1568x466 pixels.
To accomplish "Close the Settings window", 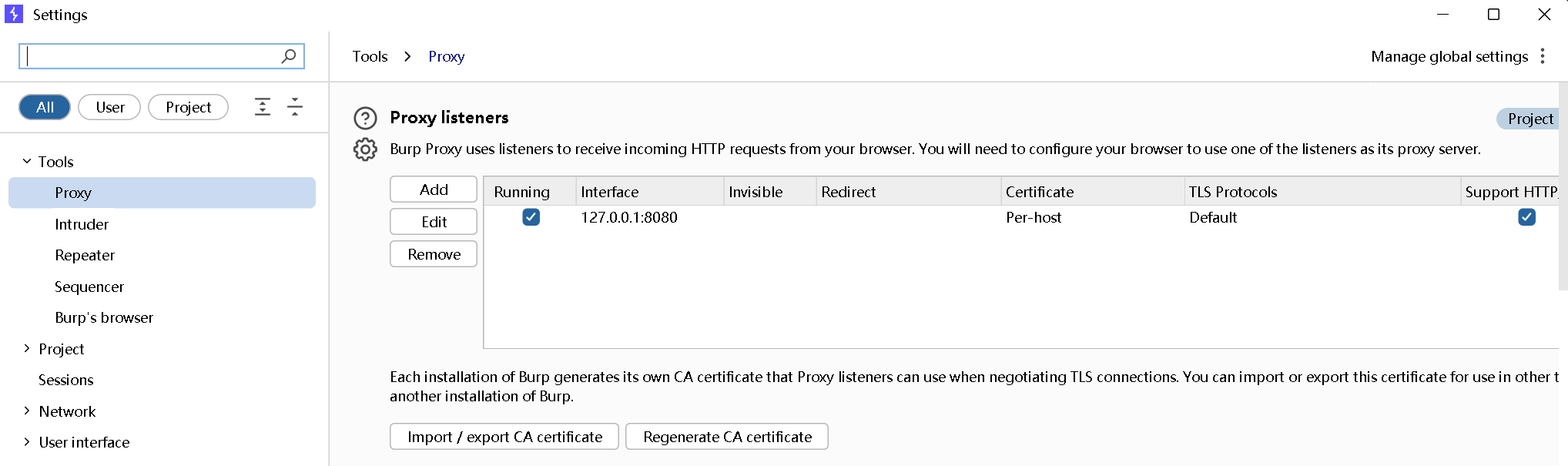I will tap(1544, 14).
